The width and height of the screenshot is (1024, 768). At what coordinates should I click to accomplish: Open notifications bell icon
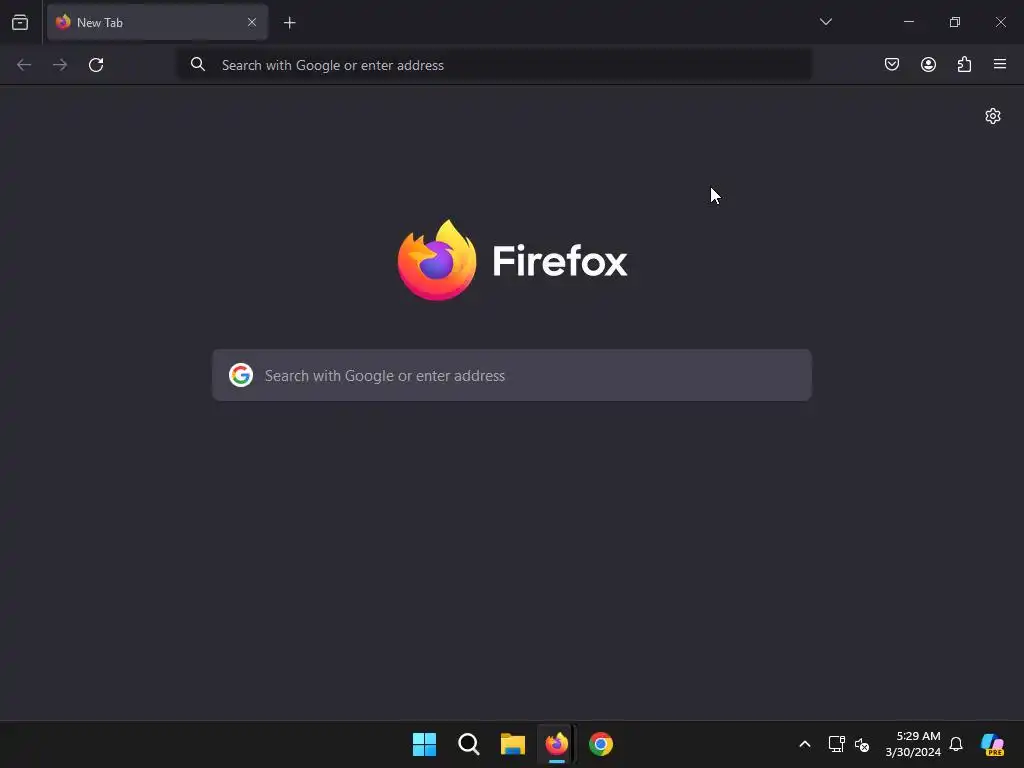click(x=956, y=744)
